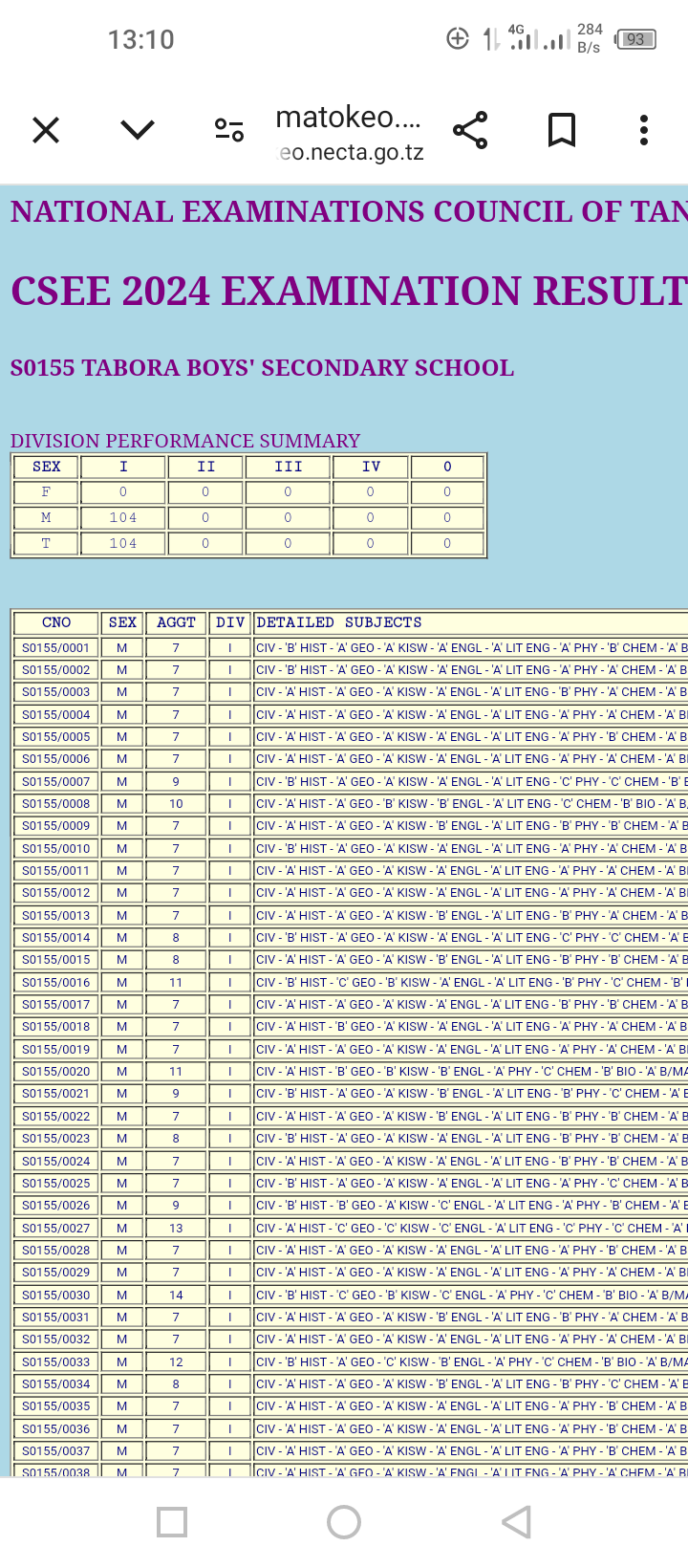This screenshot has height=1568, width=688.
Task: Tap the Android recent apps square button
Action: coord(172,1522)
